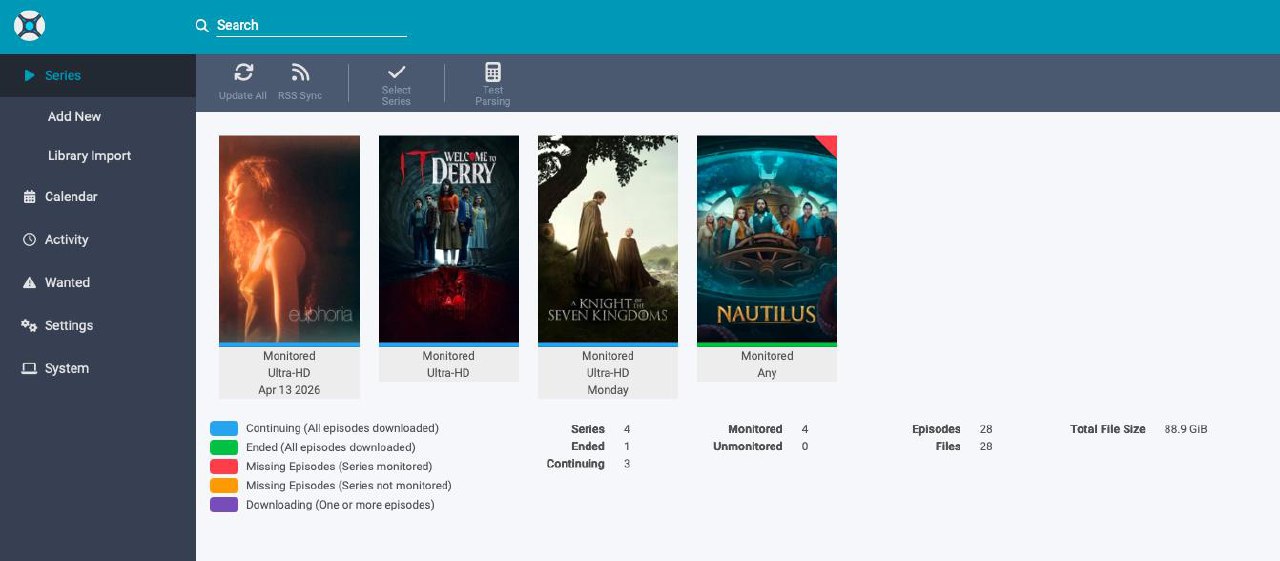Select A Knight of the Seven Kingdoms poster
The image size is (1280, 561).
pyautogui.click(x=607, y=239)
